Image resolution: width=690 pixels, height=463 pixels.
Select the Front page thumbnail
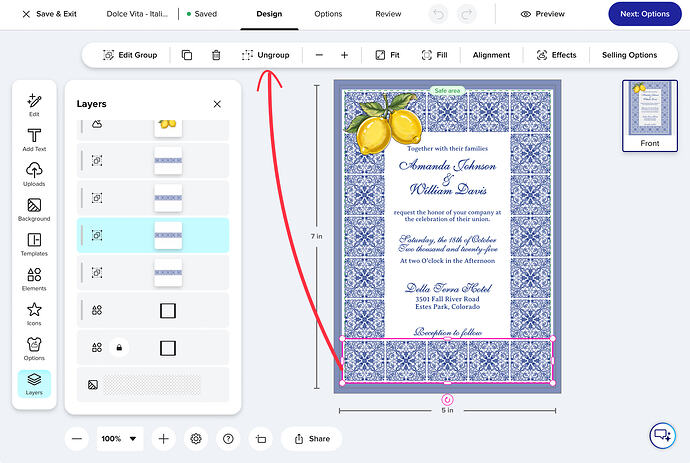[x=650, y=116]
